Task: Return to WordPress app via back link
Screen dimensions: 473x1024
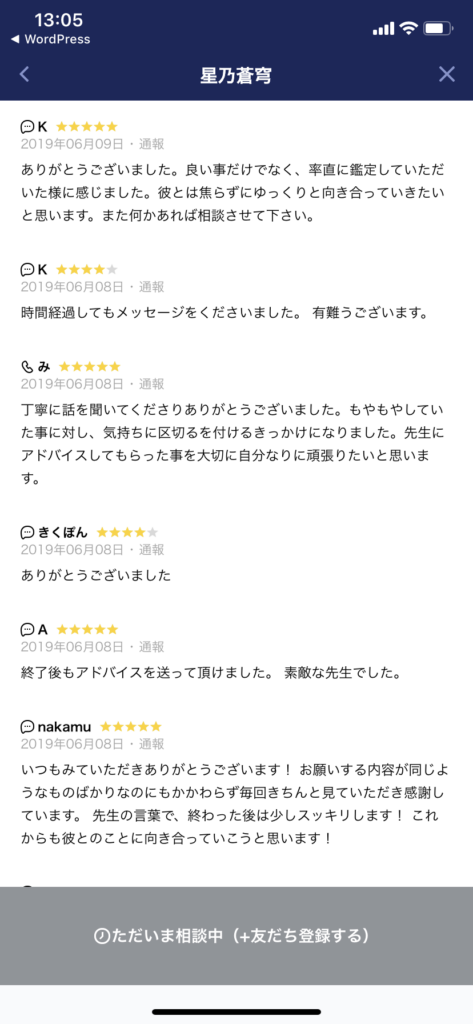Action: 50,39
